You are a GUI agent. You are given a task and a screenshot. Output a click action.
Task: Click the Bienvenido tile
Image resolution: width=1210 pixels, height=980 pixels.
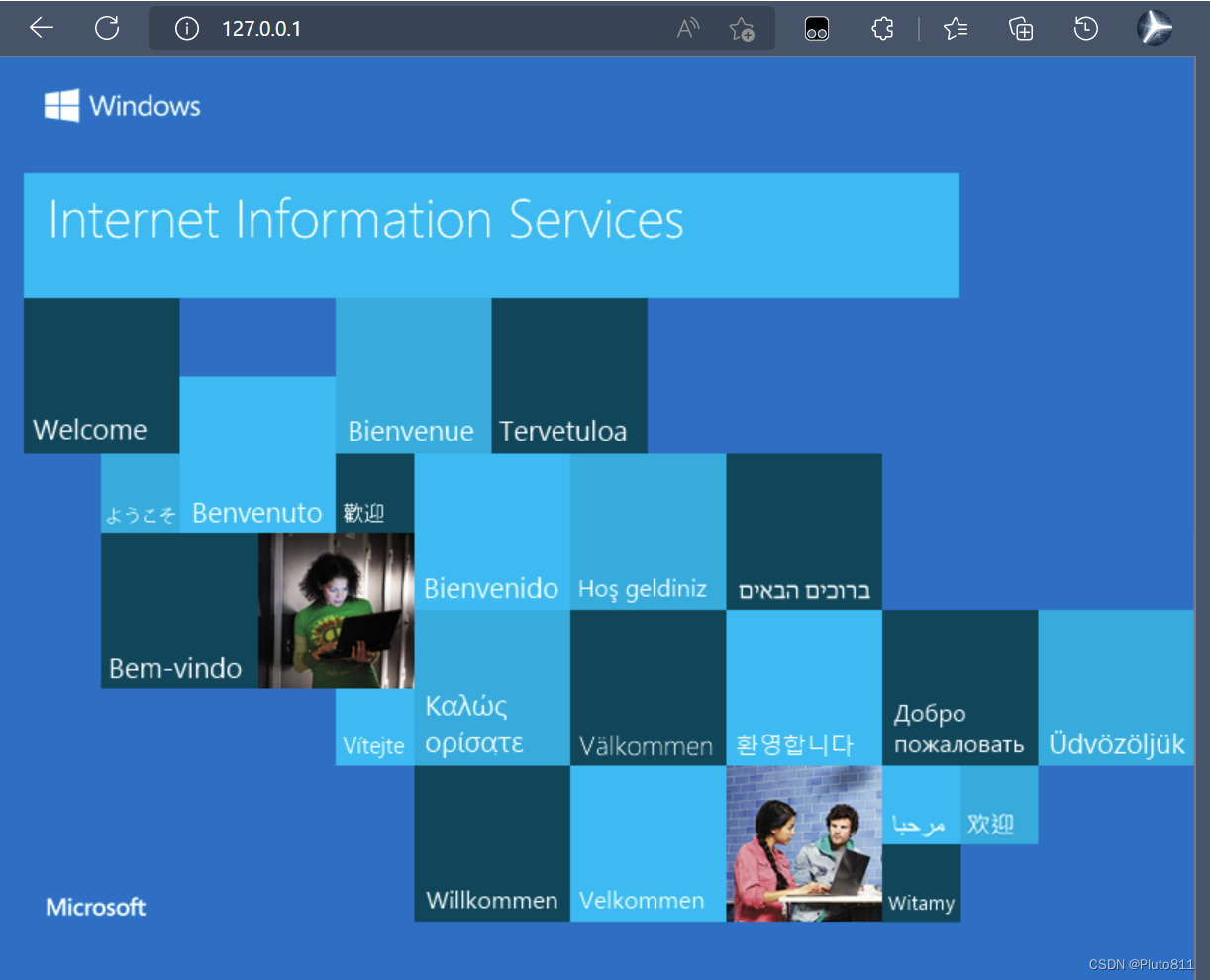pos(492,532)
